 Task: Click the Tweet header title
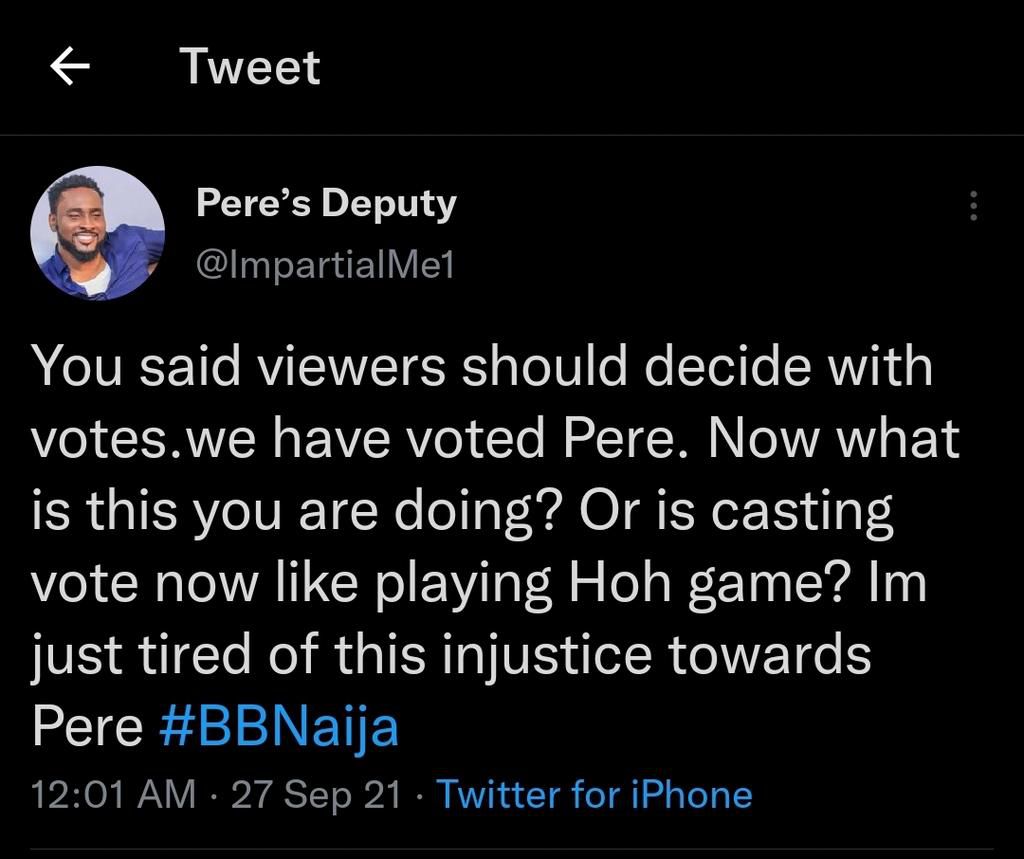(x=249, y=66)
